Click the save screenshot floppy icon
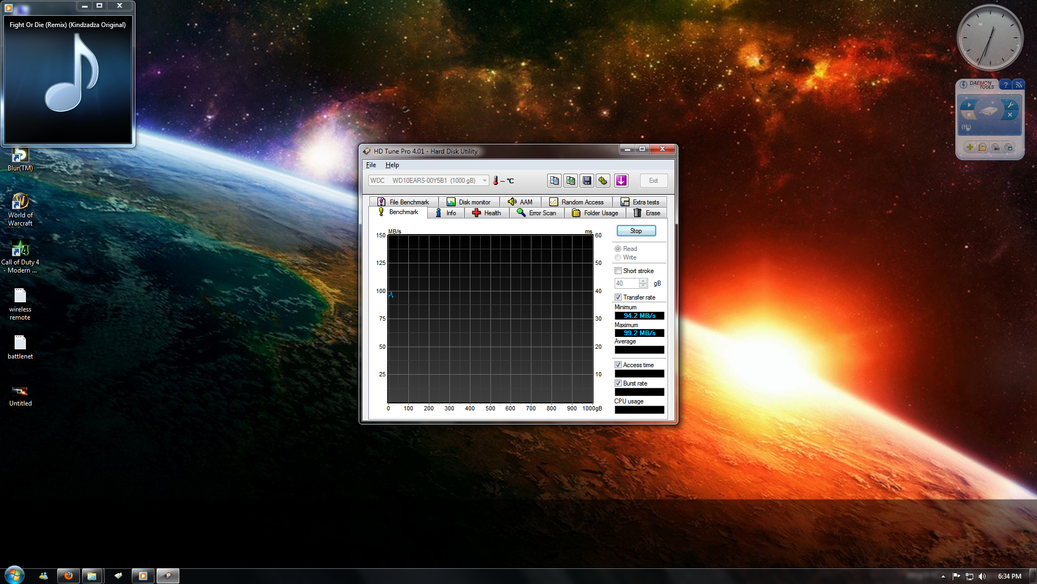The image size is (1037, 584). (587, 181)
